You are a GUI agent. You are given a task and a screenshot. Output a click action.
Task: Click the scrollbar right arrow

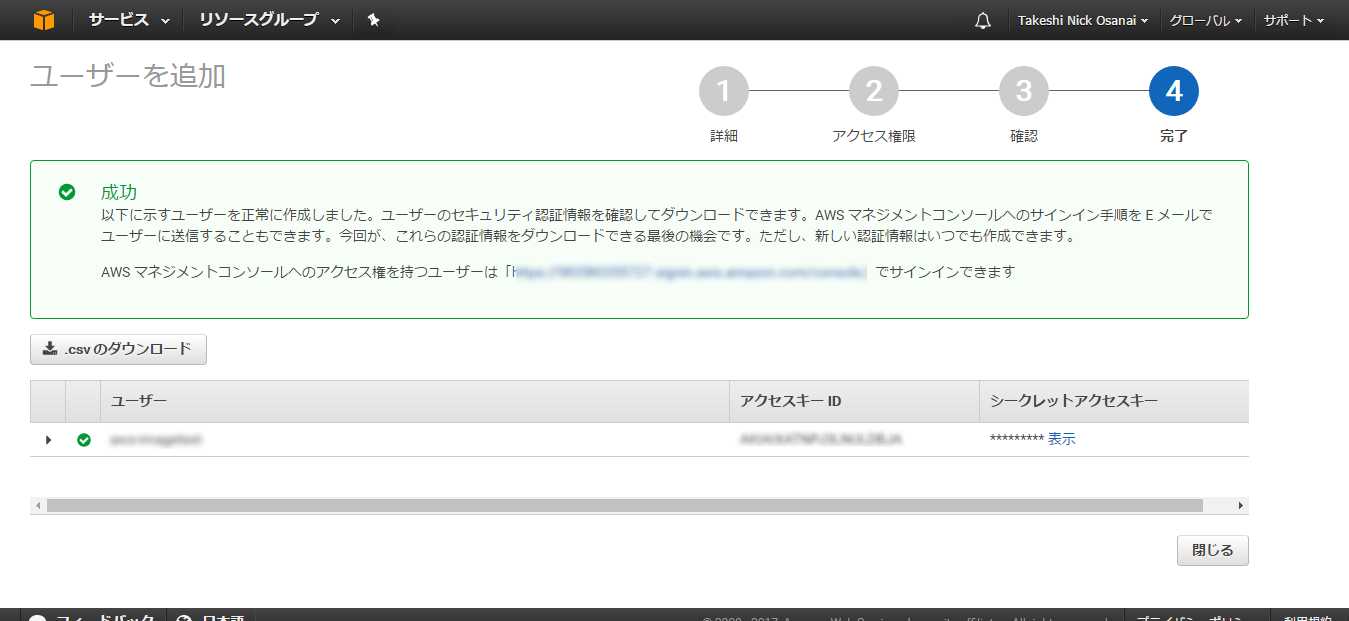(x=1240, y=506)
